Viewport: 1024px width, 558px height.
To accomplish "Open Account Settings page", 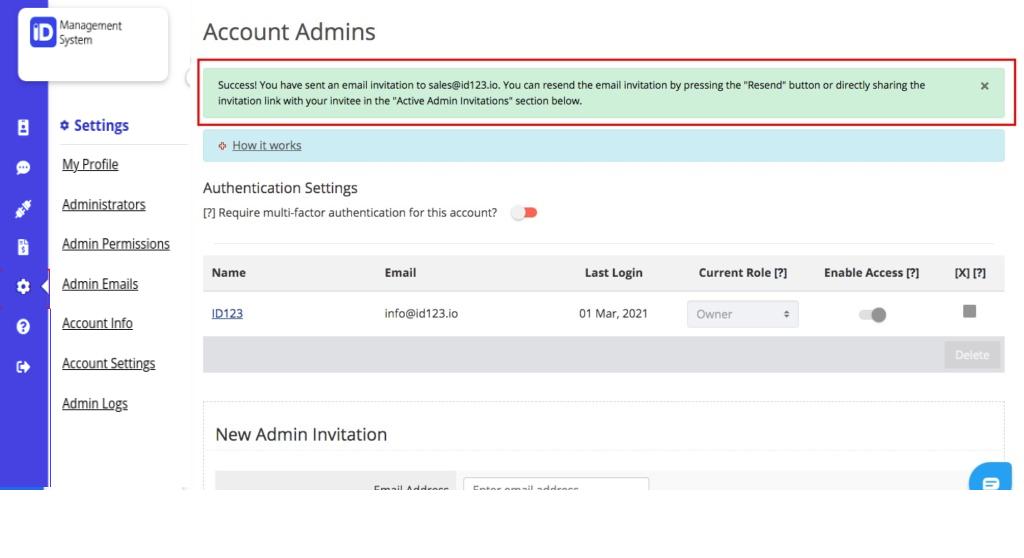I will pyautogui.click(x=108, y=363).
